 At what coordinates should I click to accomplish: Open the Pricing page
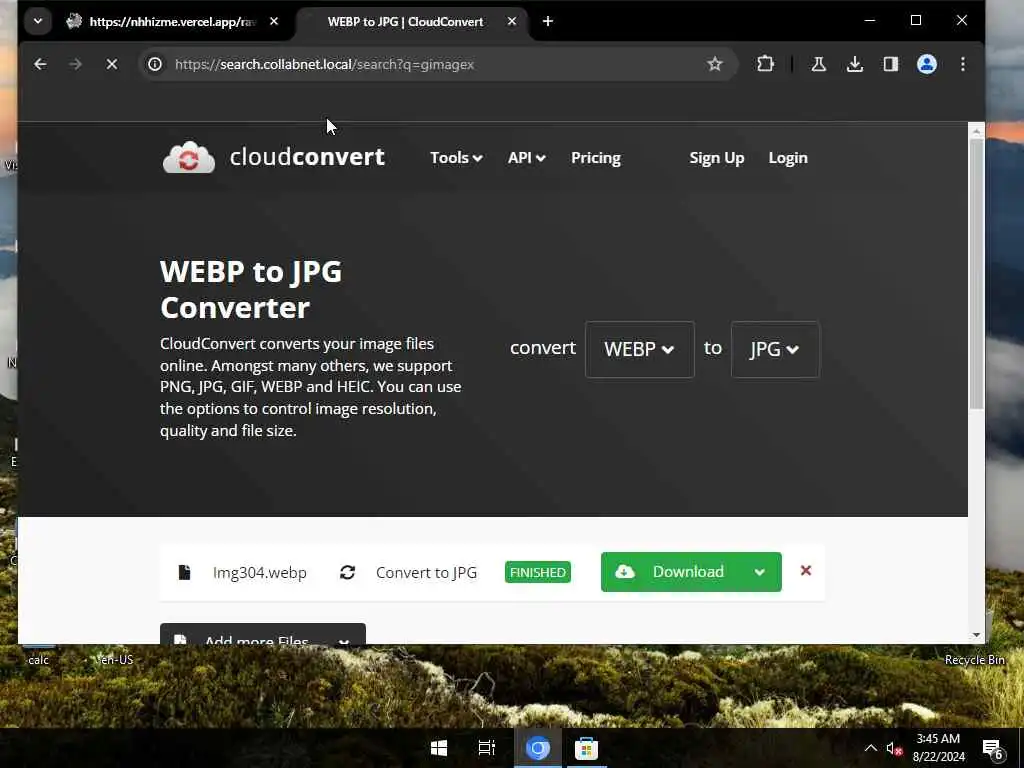click(596, 158)
